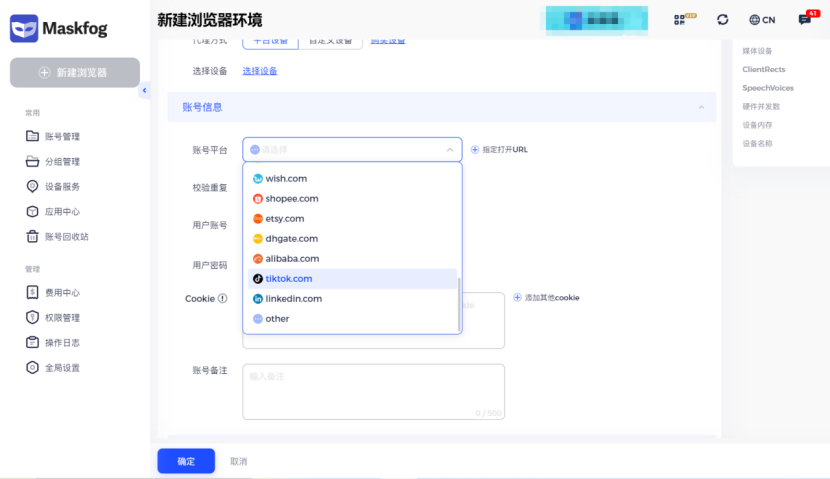Switch language via the CN globe icon
This screenshot has height=479, width=830.
click(762, 20)
